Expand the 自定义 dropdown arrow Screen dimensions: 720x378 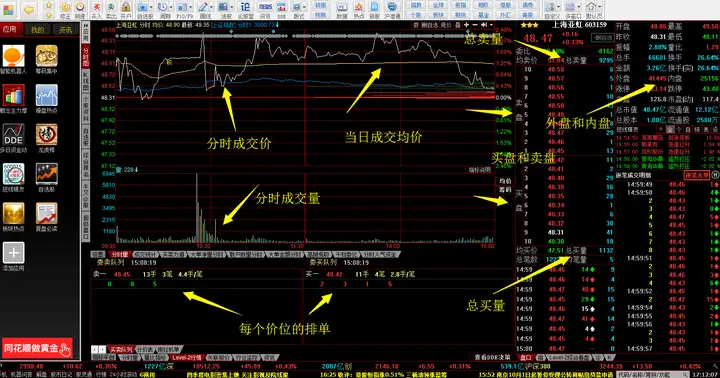click(558, 7)
